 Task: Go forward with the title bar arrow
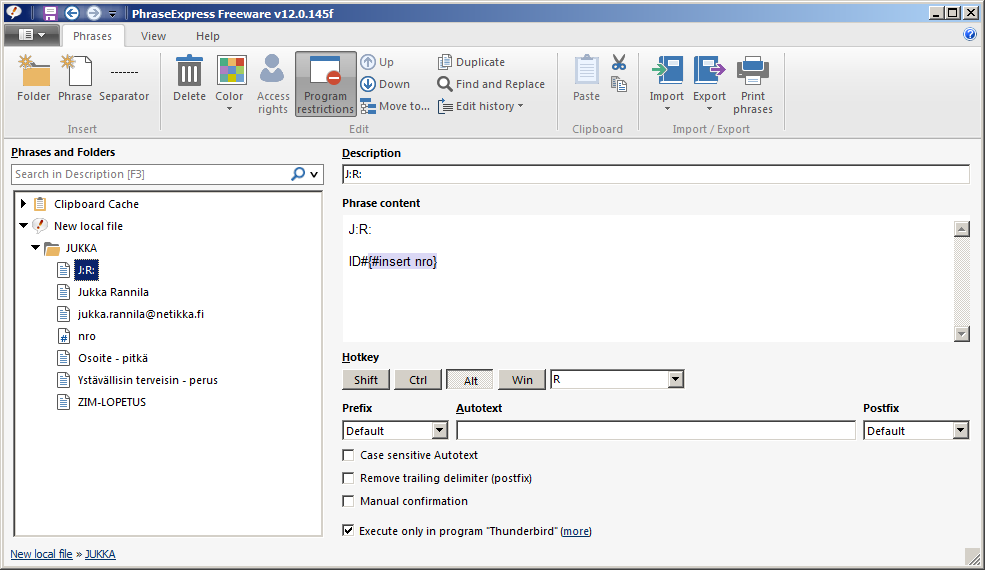point(93,13)
